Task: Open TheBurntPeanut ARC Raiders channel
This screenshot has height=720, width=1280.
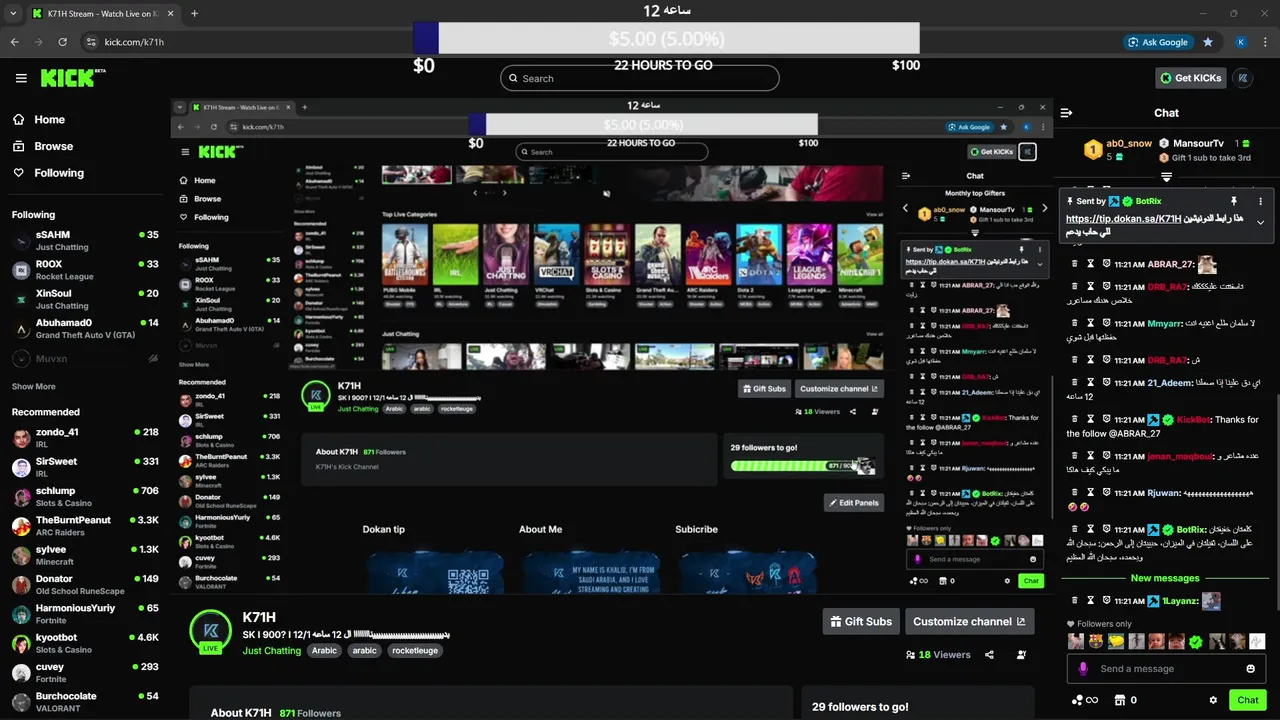Action: pos(85,526)
